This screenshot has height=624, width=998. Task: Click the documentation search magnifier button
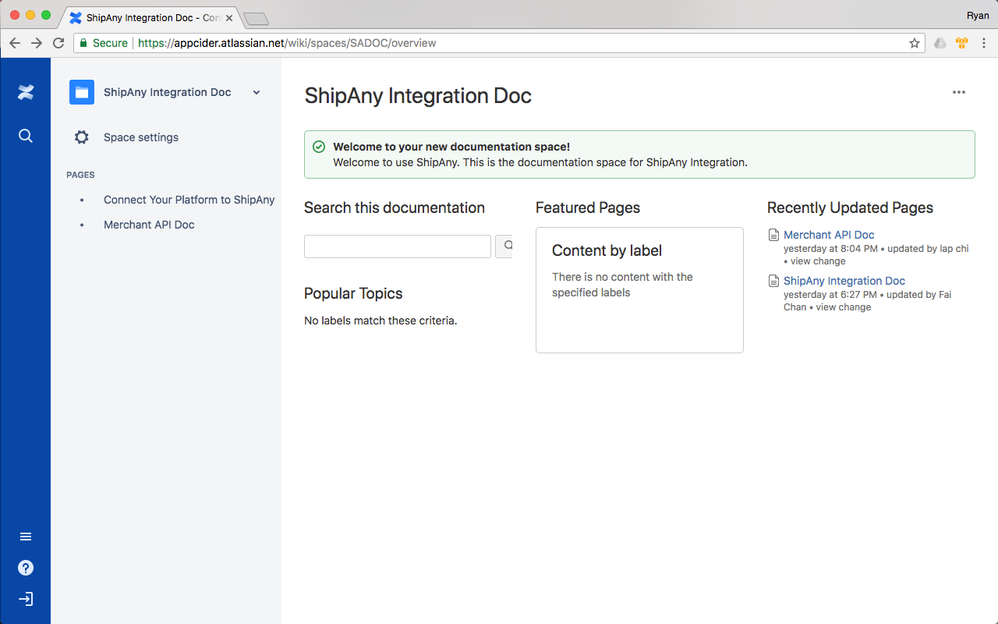click(x=504, y=246)
